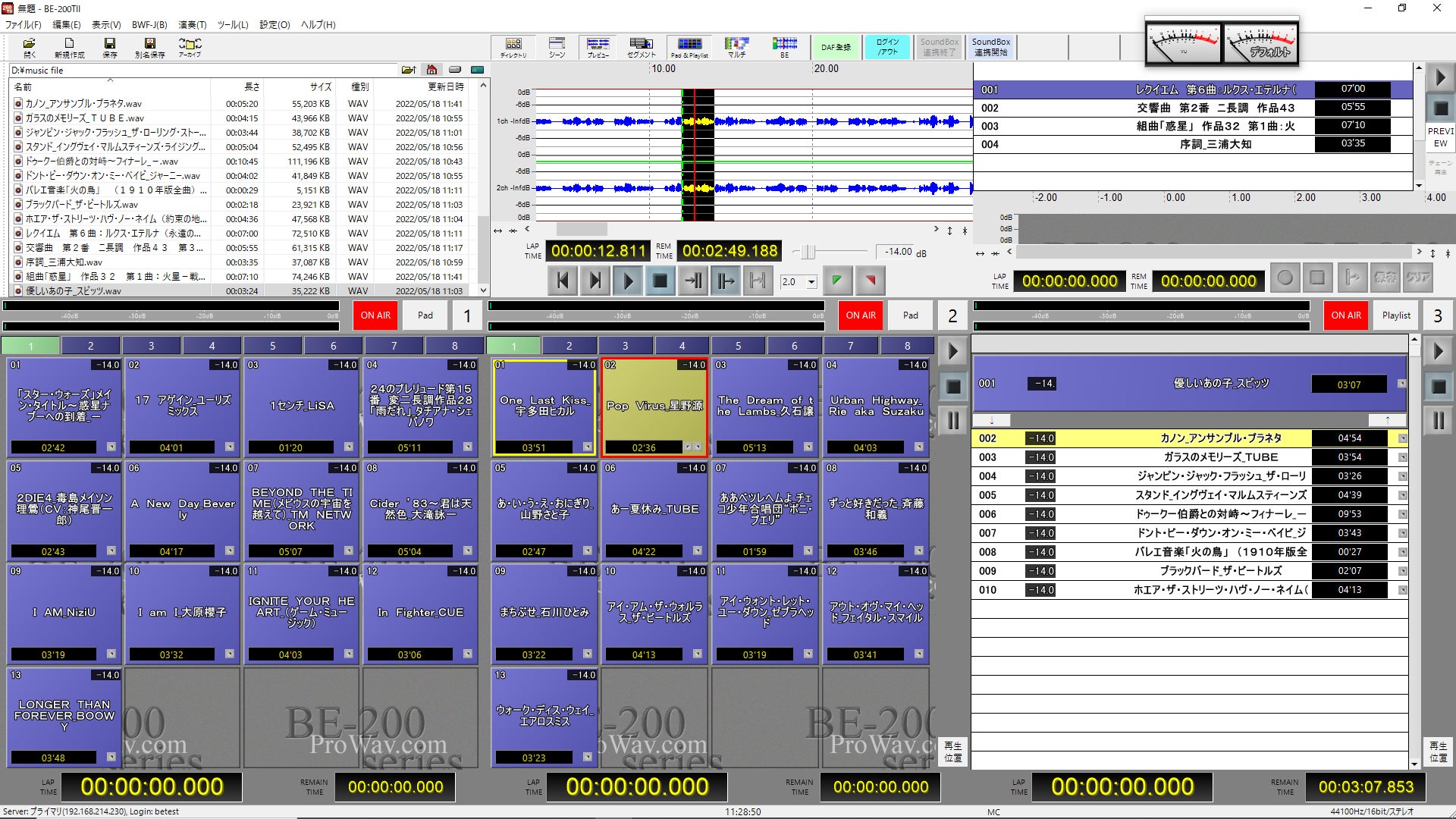Click the green start marker flag button
Image resolution: width=1456 pixels, height=819 pixels.
(837, 281)
